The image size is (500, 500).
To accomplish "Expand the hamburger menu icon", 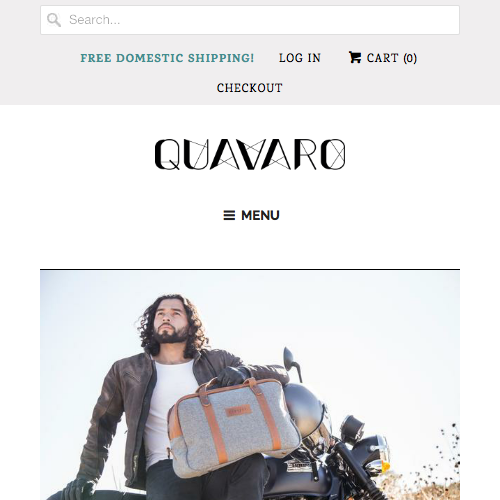I will 229,215.
